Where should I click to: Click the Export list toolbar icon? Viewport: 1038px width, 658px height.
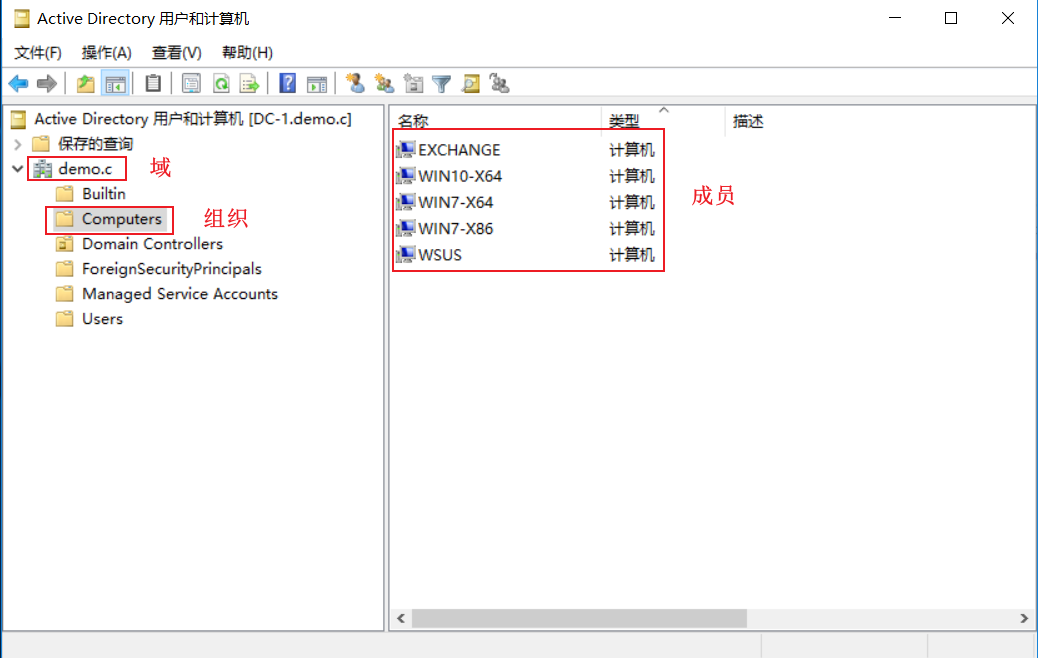pos(249,84)
